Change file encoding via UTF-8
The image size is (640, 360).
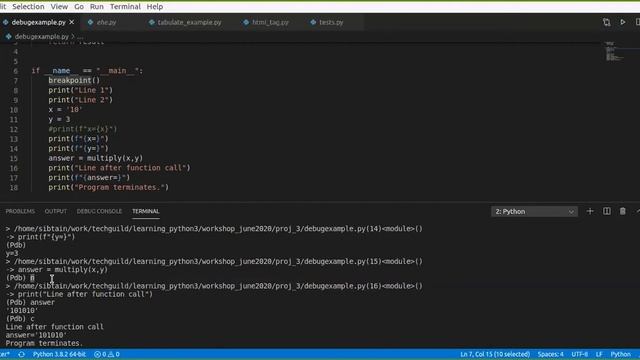pos(580,354)
